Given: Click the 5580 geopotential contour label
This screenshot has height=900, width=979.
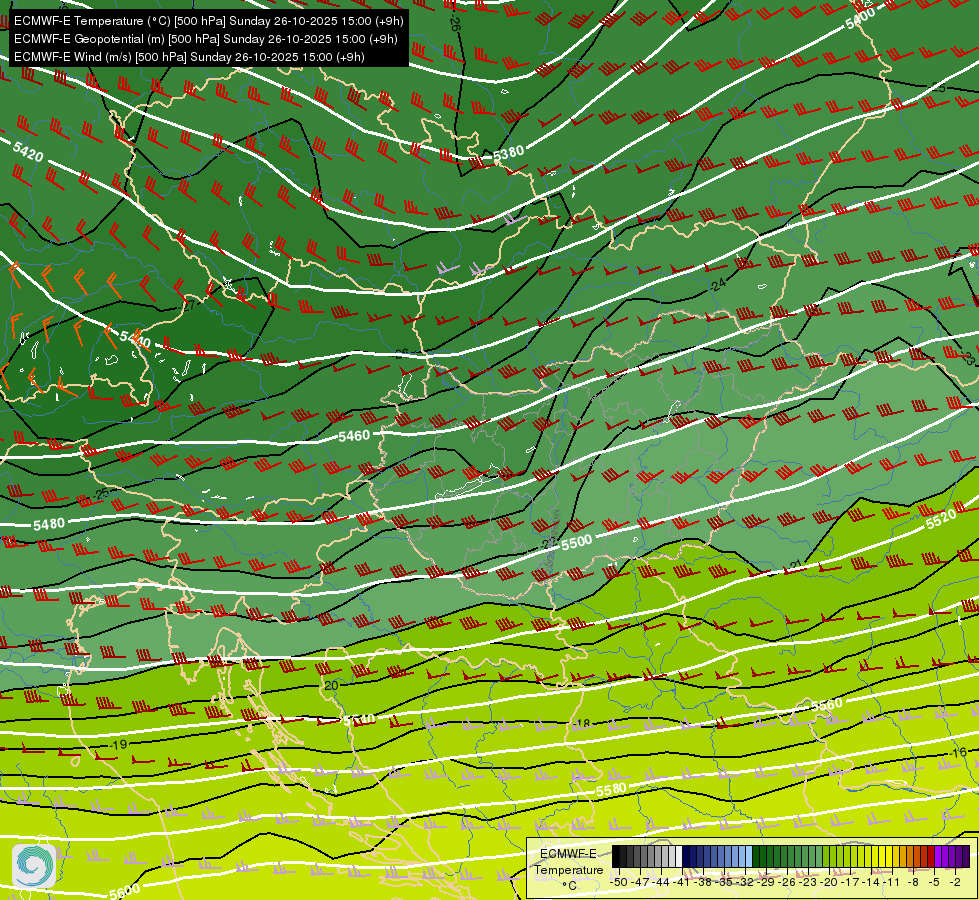Looking at the screenshot, I should tap(611, 790).
